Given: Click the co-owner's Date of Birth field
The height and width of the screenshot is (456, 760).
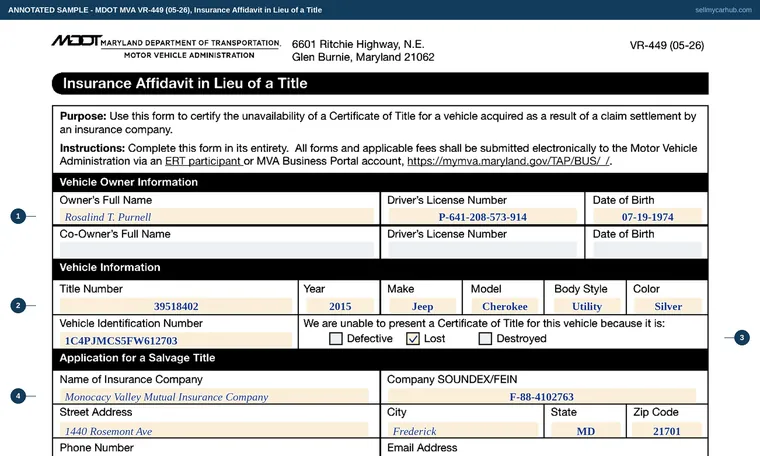Looking at the screenshot, I should click(x=648, y=249).
